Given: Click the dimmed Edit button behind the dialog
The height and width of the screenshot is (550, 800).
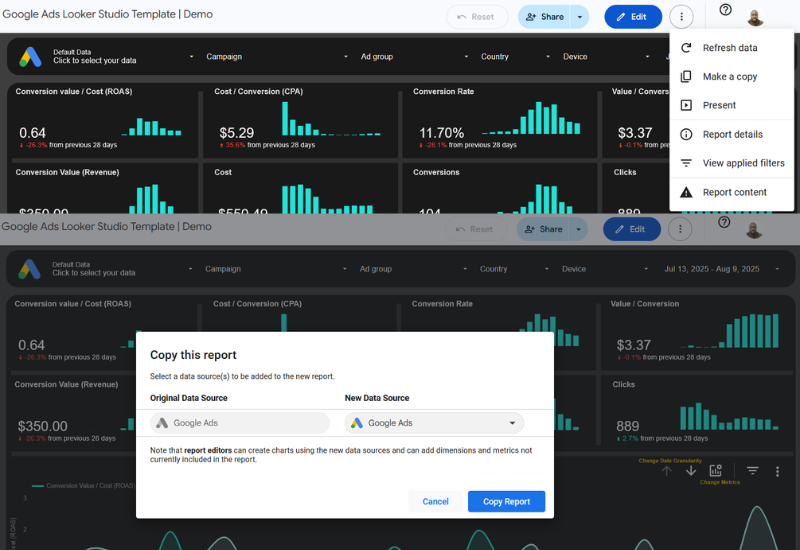Looking at the screenshot, I should coord(632,229).
